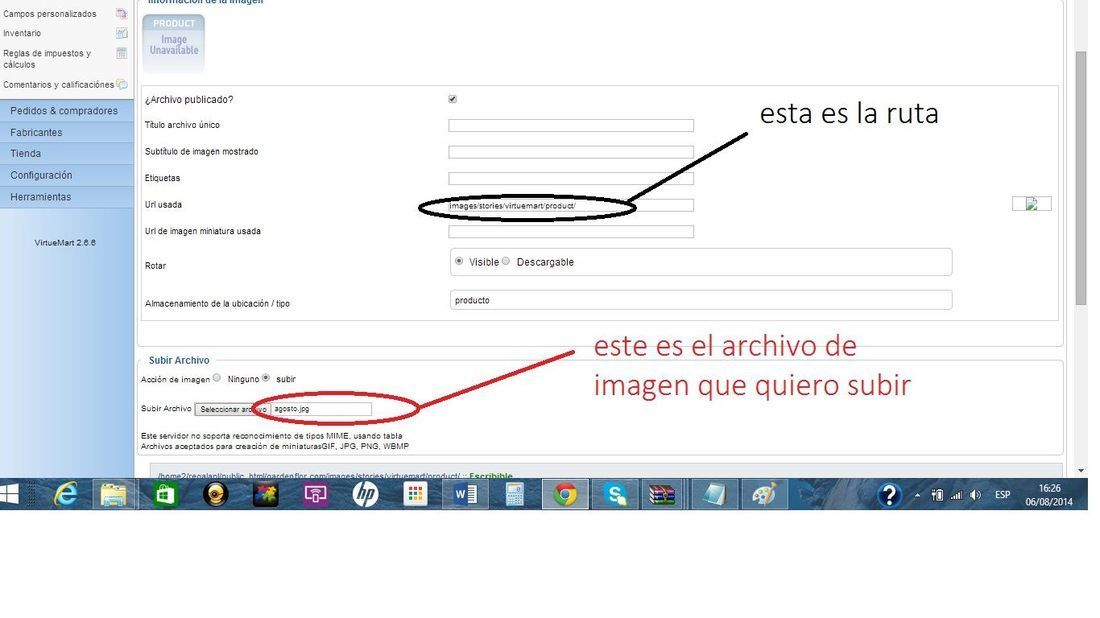Viewport: 1100px width, 618px height.
Task: Launch HP support assistant icon
Action: coord(365,495)
